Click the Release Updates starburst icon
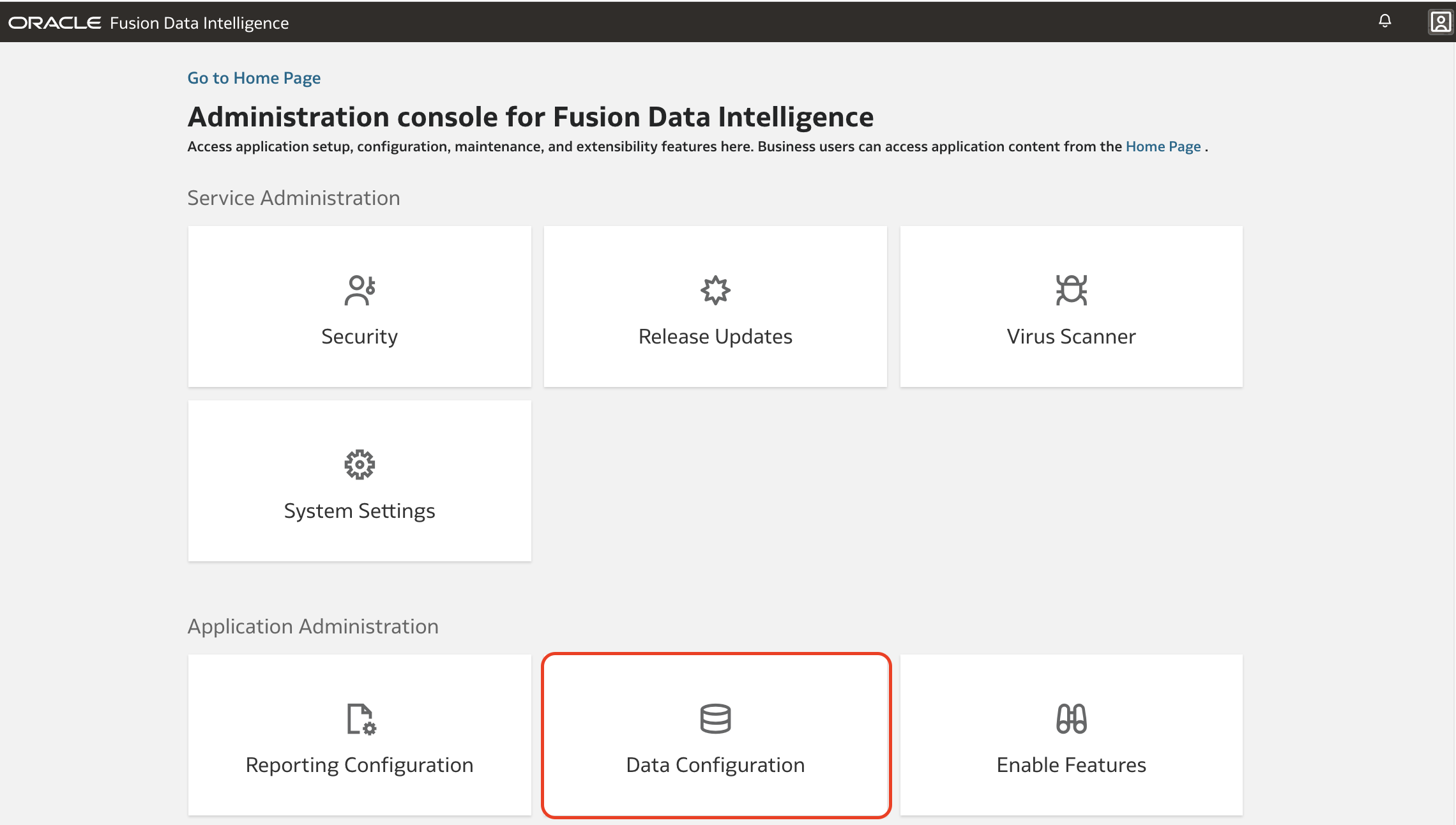Viewport: 1456px width, 825px height. [x=715, y=291]
